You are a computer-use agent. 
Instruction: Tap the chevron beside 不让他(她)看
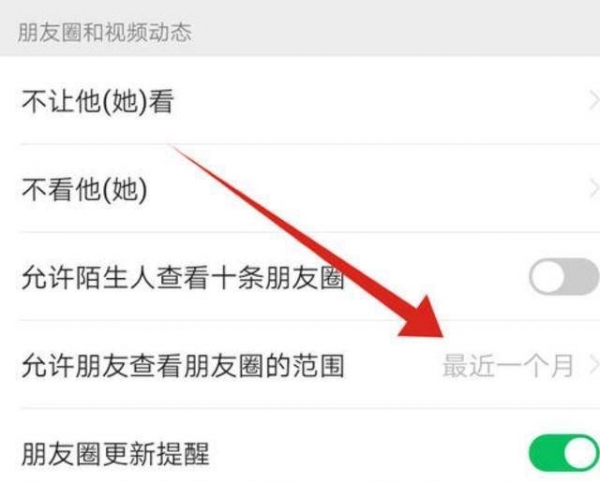click(593, 101)
